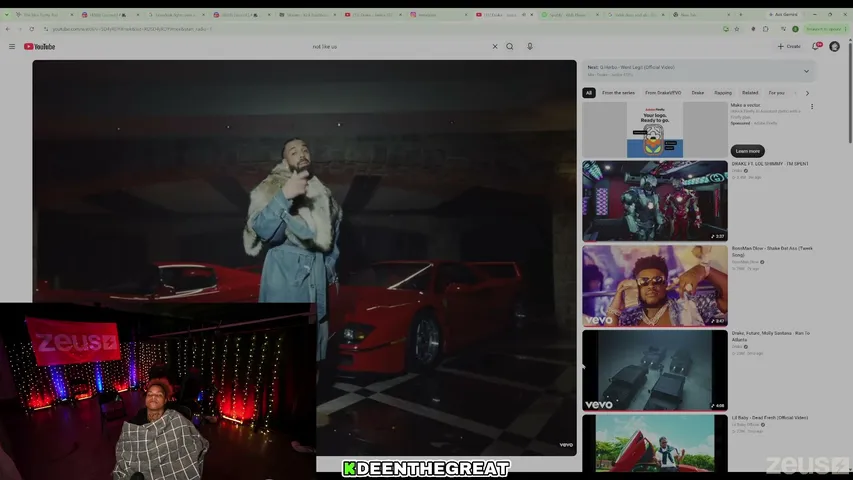Open the three-dot menu on sponsored ad
Image resolution: width=853 pixels, height=480 pixels.
click(x=812, y=107)
